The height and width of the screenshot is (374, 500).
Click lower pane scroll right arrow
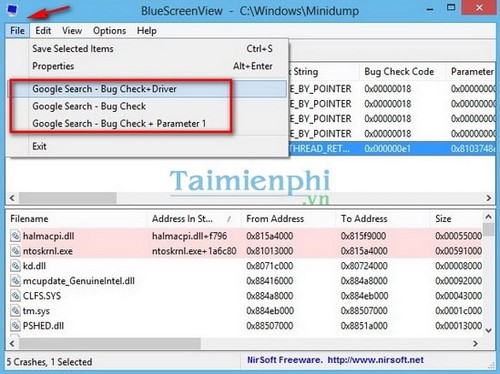click(x=476, y=343)
